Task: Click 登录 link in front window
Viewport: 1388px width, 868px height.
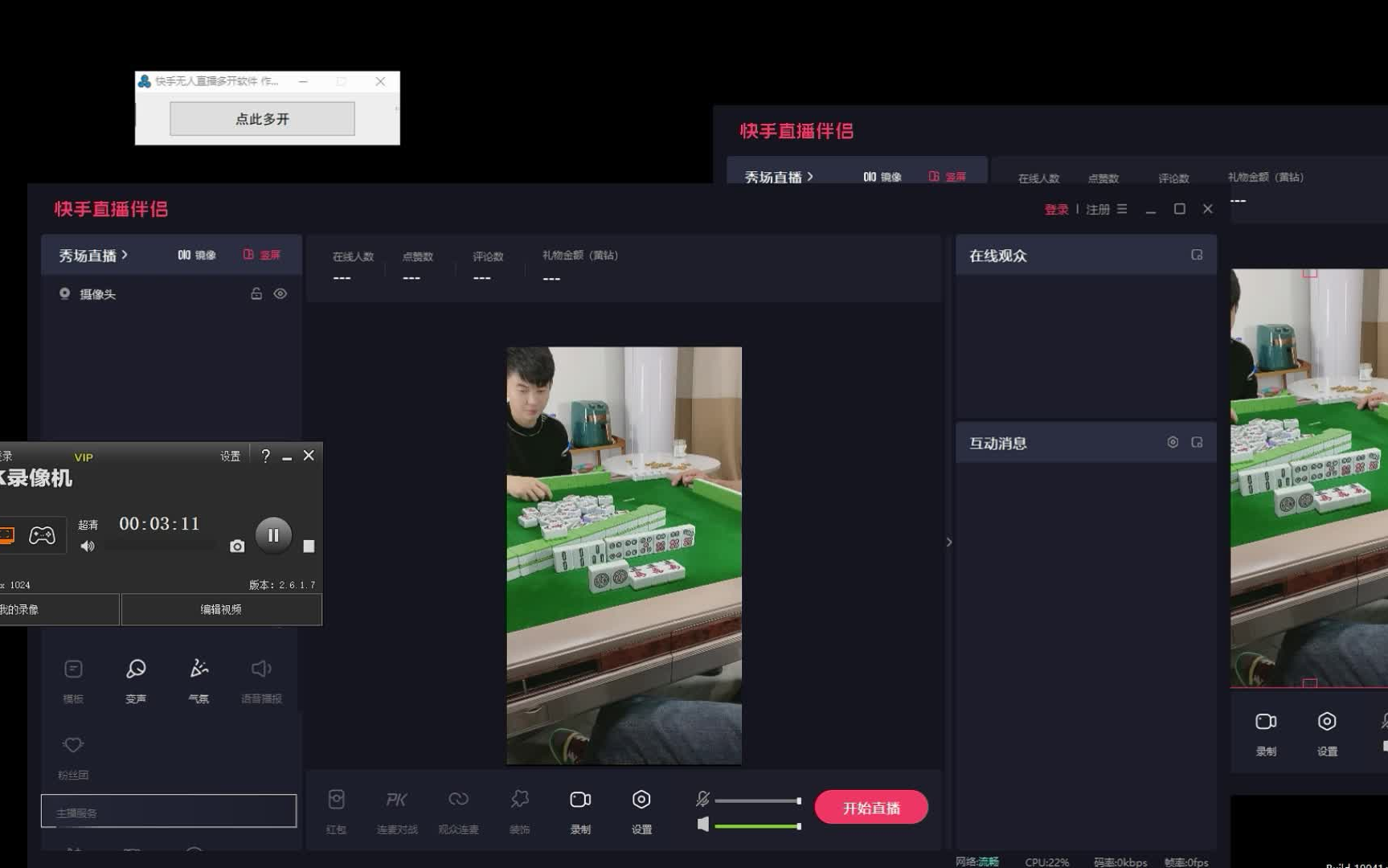Action: click(1056, 210)
